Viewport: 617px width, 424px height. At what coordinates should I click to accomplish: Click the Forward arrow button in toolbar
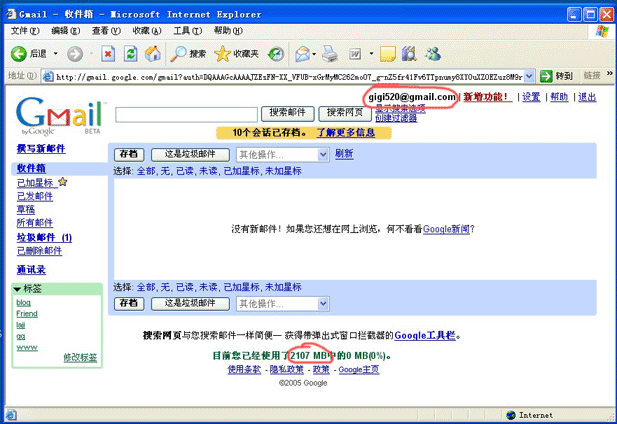click(75, 54)
